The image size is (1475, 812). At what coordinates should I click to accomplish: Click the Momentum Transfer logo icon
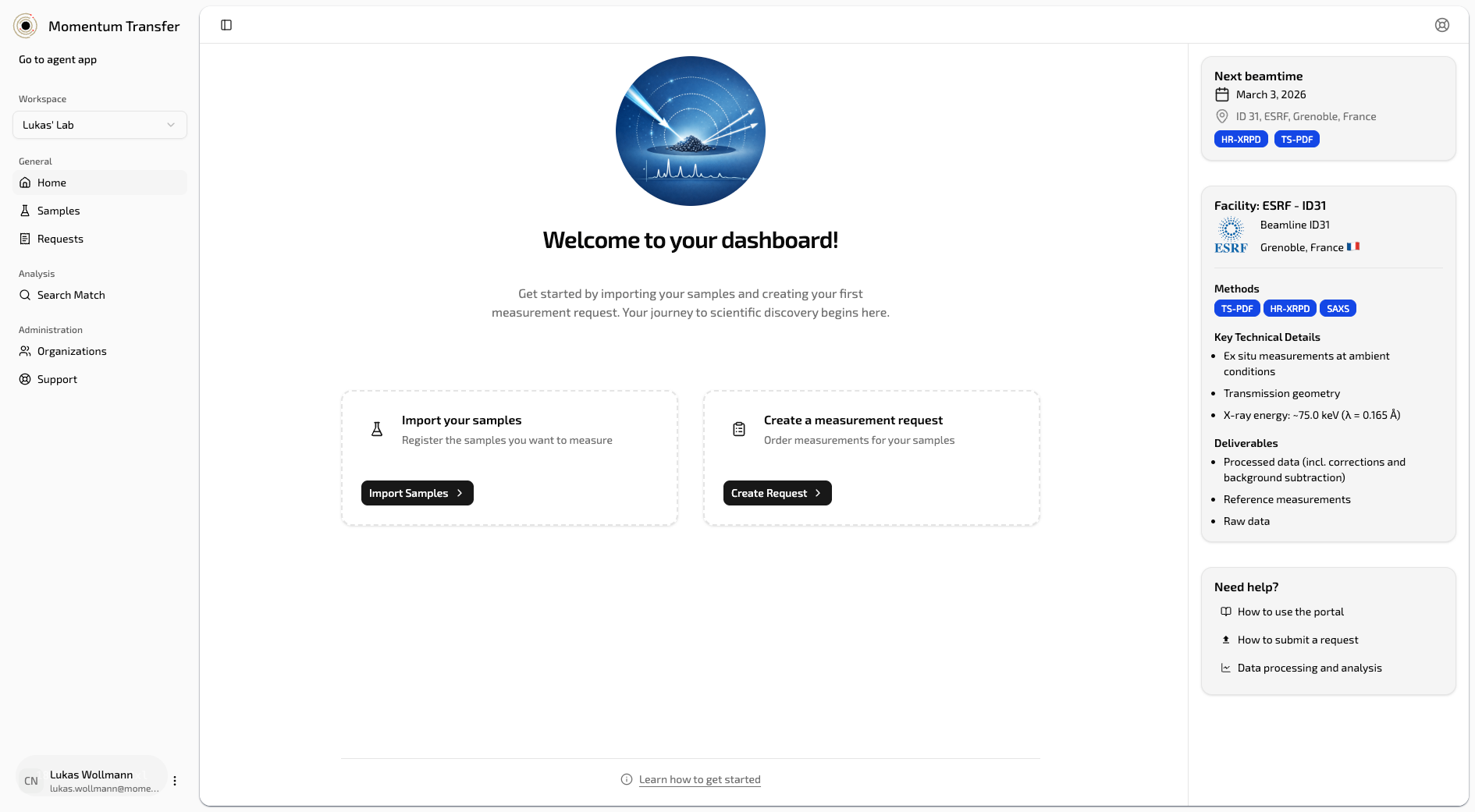click(26, 26)
